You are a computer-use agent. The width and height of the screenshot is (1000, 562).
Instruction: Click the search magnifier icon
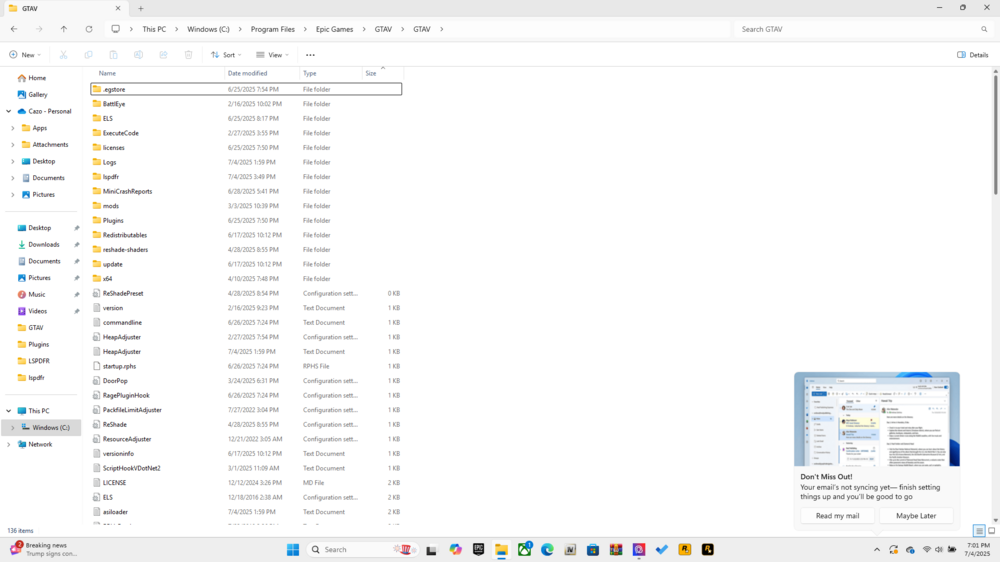[984, 29]
